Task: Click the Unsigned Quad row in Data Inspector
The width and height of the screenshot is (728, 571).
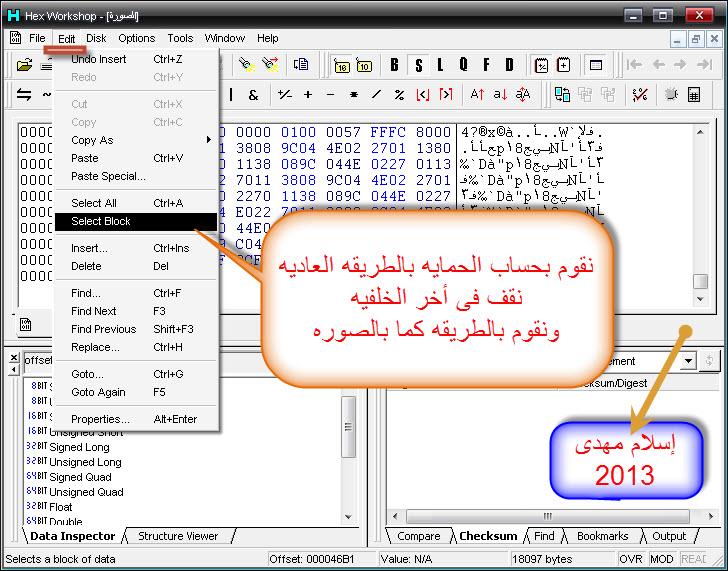Action: pos(75,492)
